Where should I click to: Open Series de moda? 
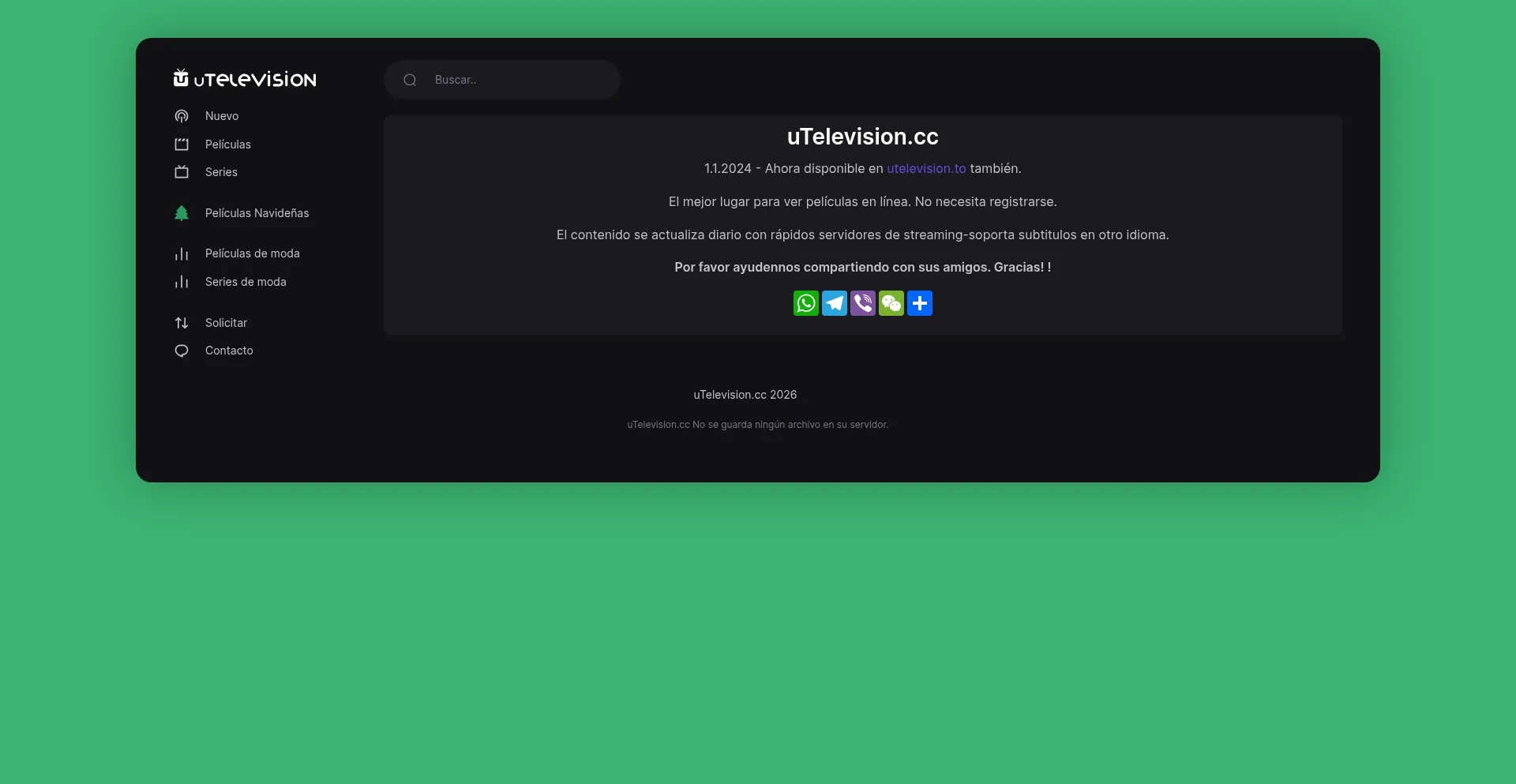tap(246, 282)
